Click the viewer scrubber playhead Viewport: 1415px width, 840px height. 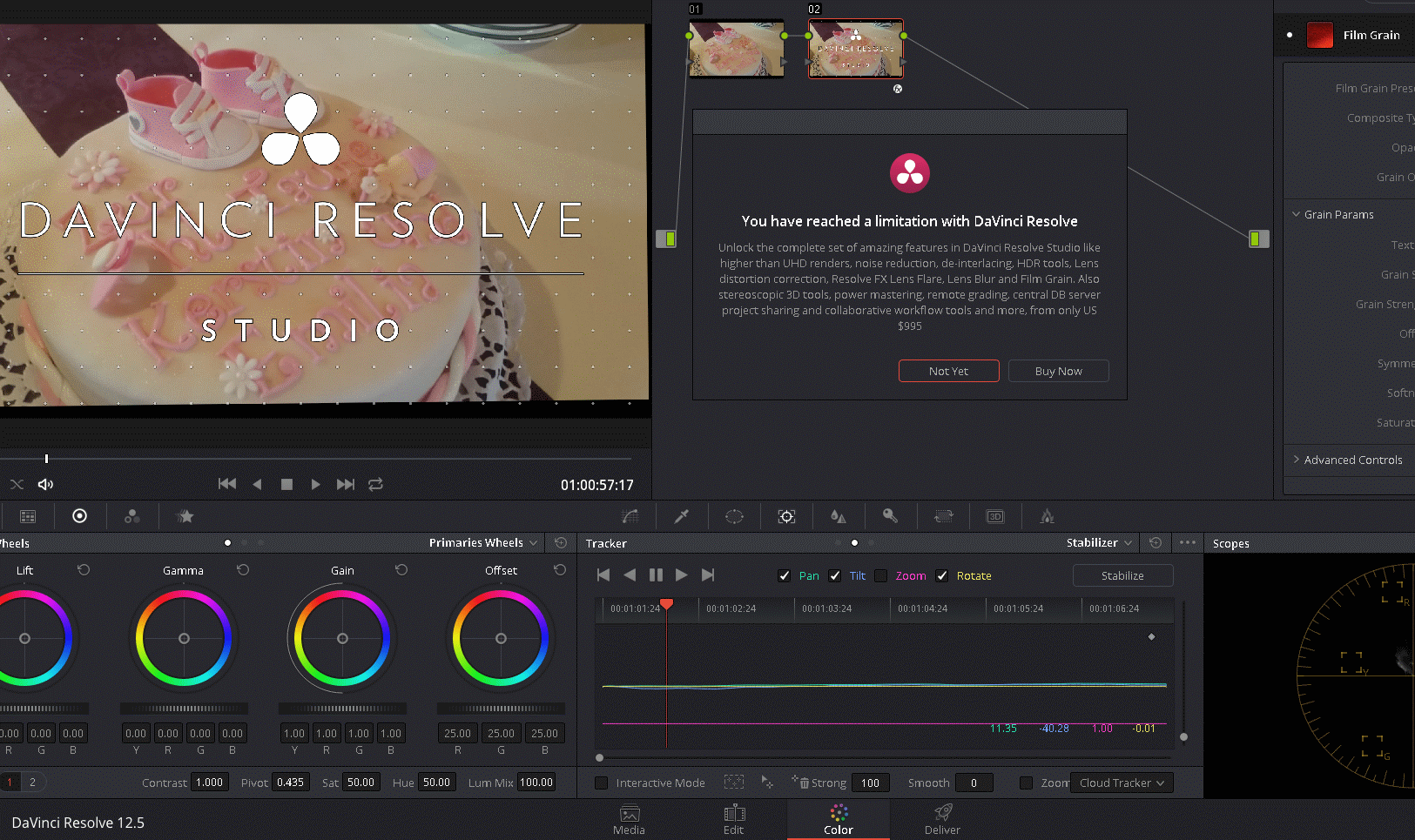click(x=46, y=458)
